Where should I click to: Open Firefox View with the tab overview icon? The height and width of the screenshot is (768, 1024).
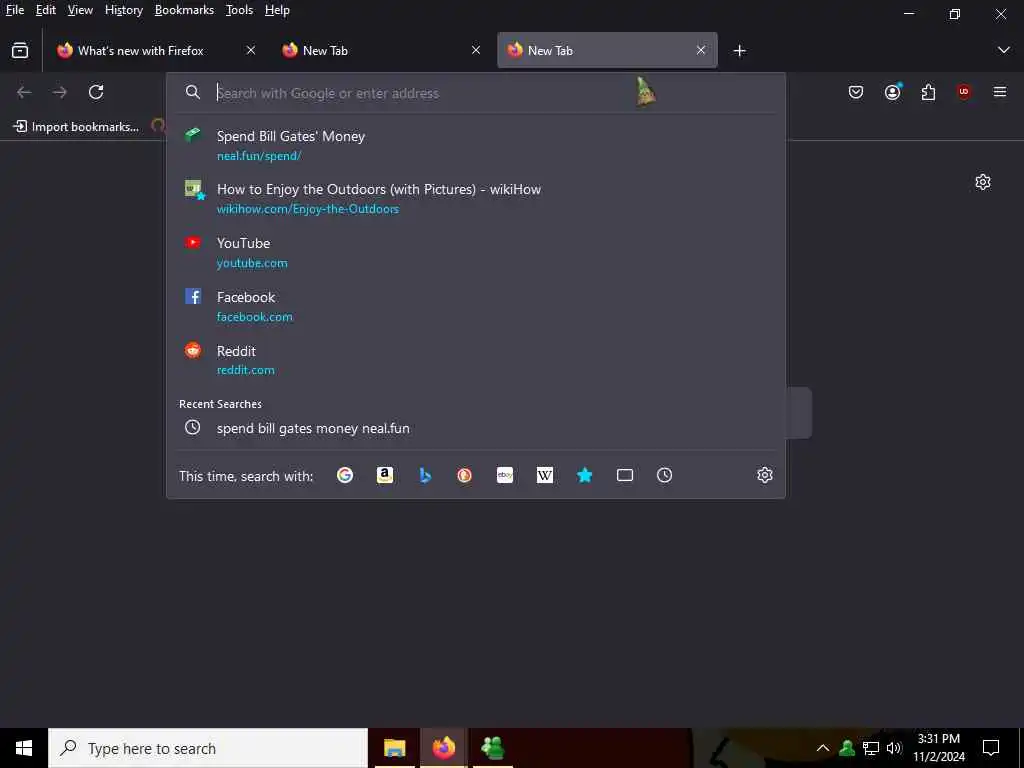tap(20, 50)
